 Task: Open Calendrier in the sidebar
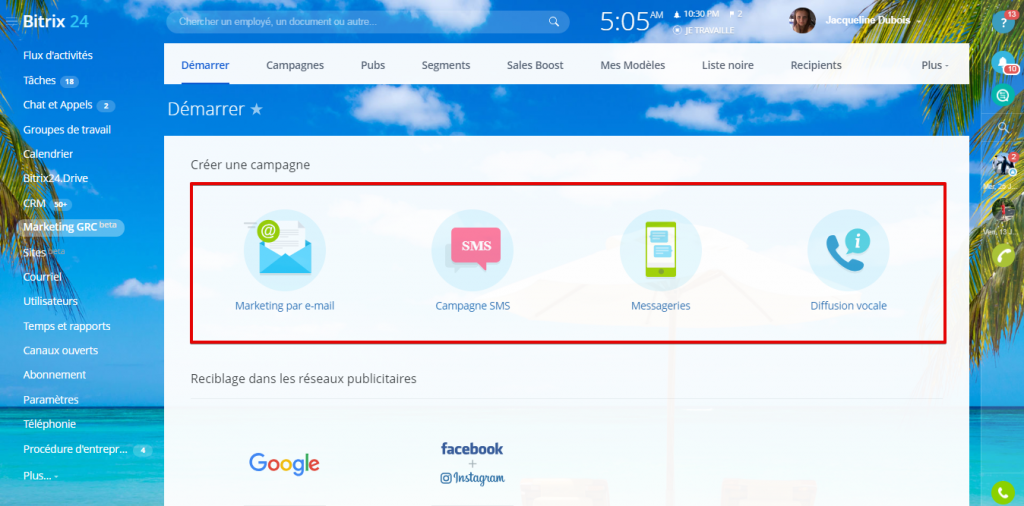48,154
